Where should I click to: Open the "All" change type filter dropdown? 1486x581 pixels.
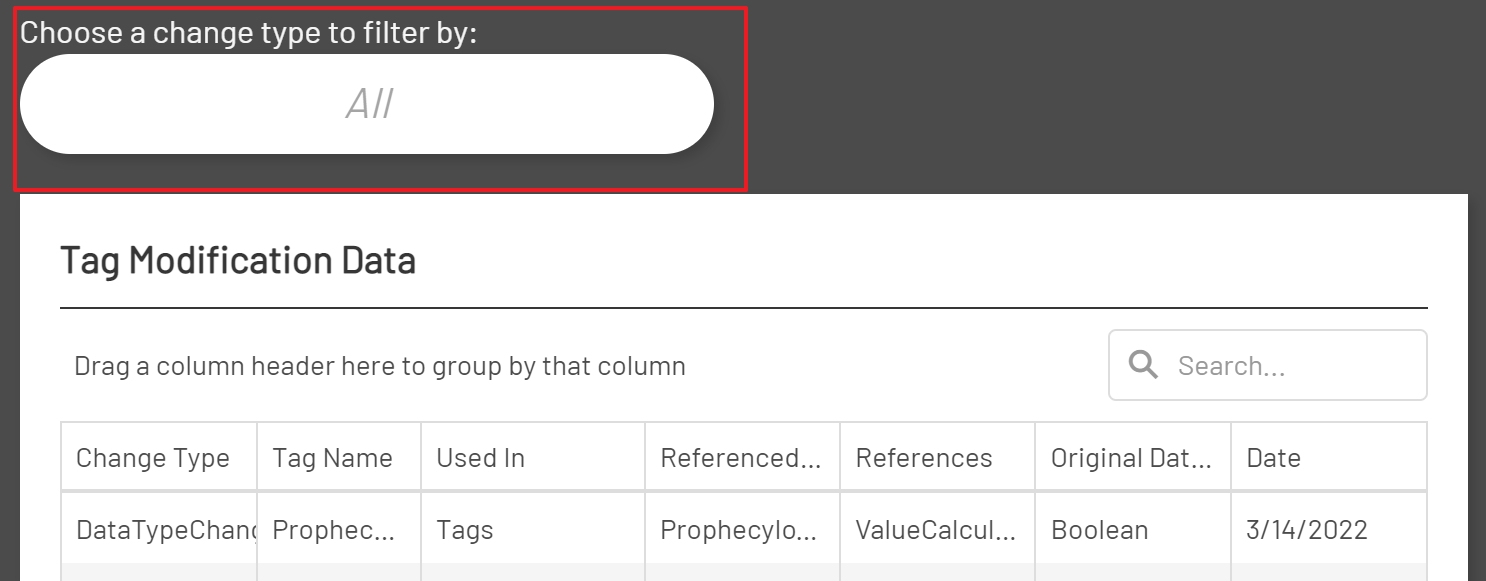pos(368,103)
